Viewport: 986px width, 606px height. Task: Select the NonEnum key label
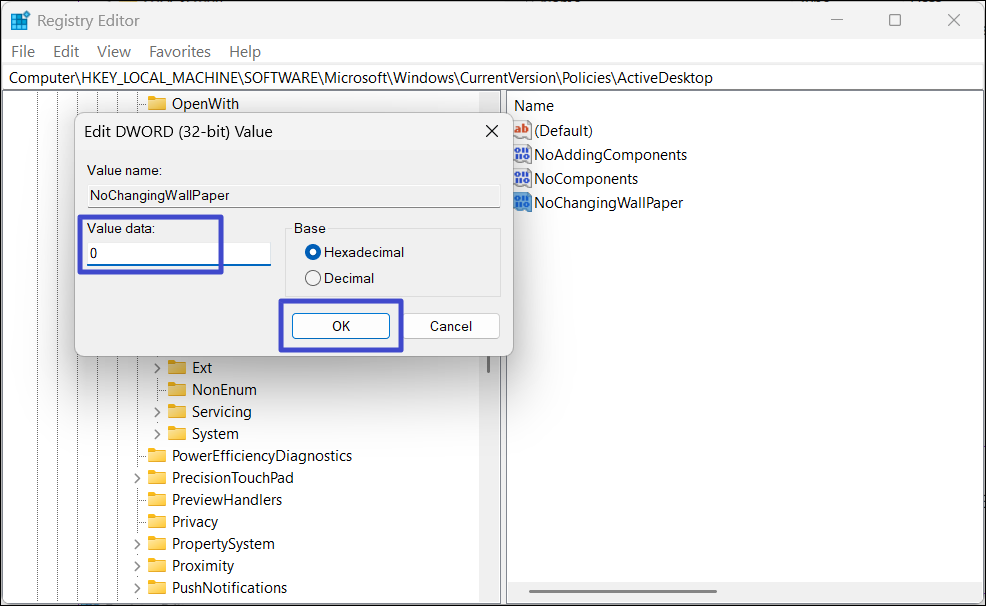point(224,390)
